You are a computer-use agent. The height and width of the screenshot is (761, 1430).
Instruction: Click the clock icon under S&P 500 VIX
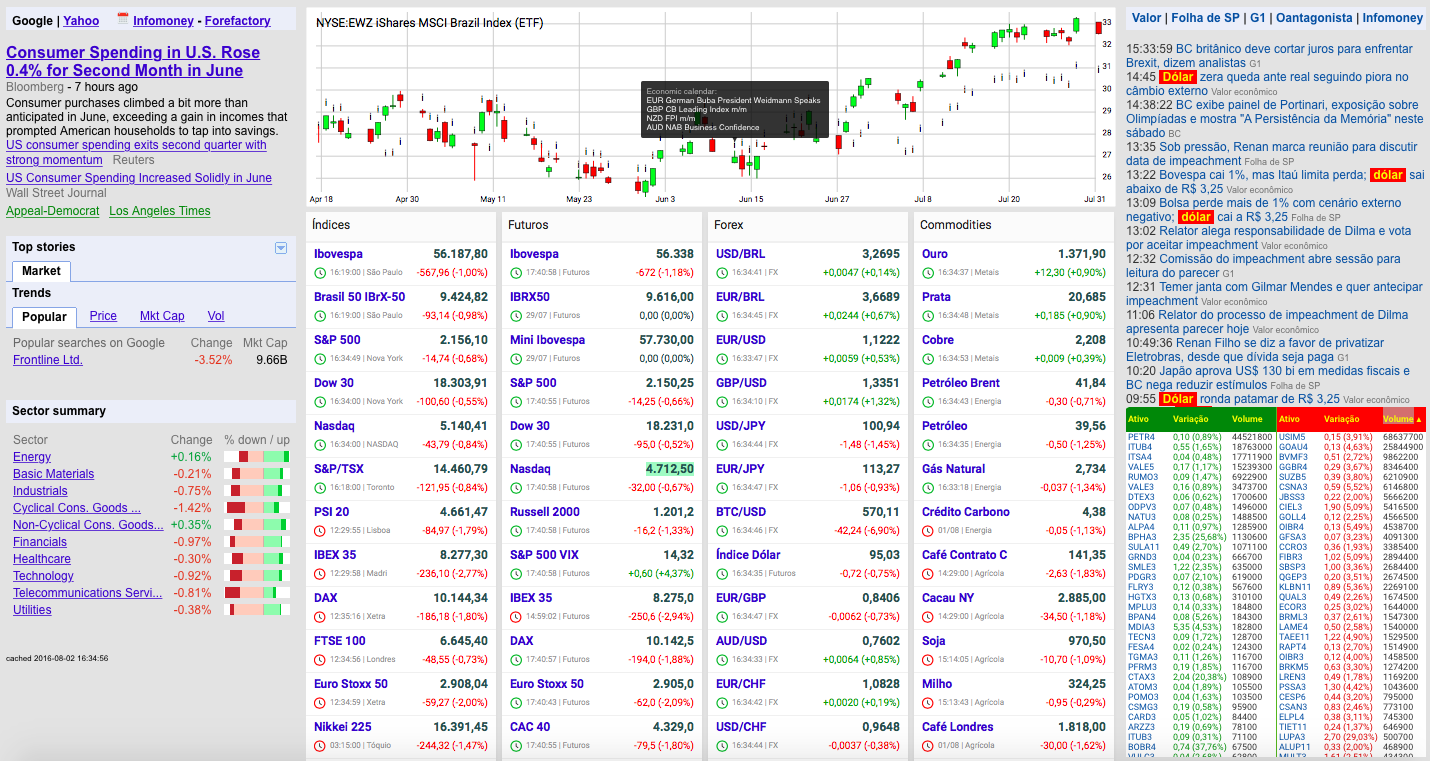click(516, 573)
